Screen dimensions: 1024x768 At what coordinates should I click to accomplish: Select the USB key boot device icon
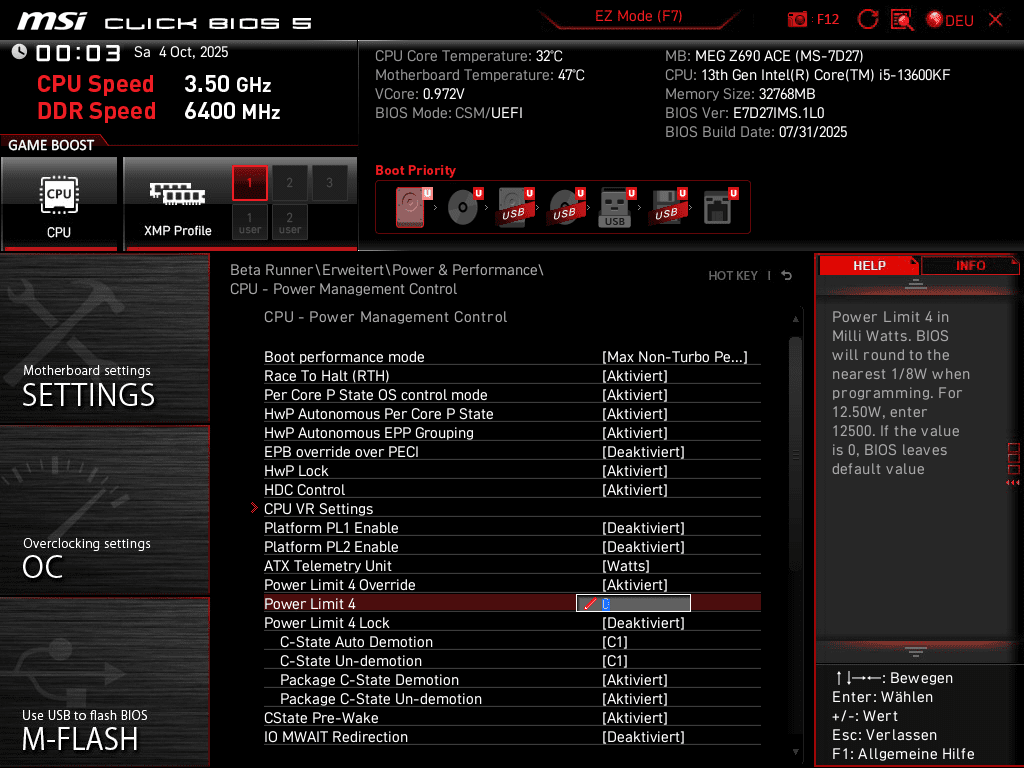616,208
